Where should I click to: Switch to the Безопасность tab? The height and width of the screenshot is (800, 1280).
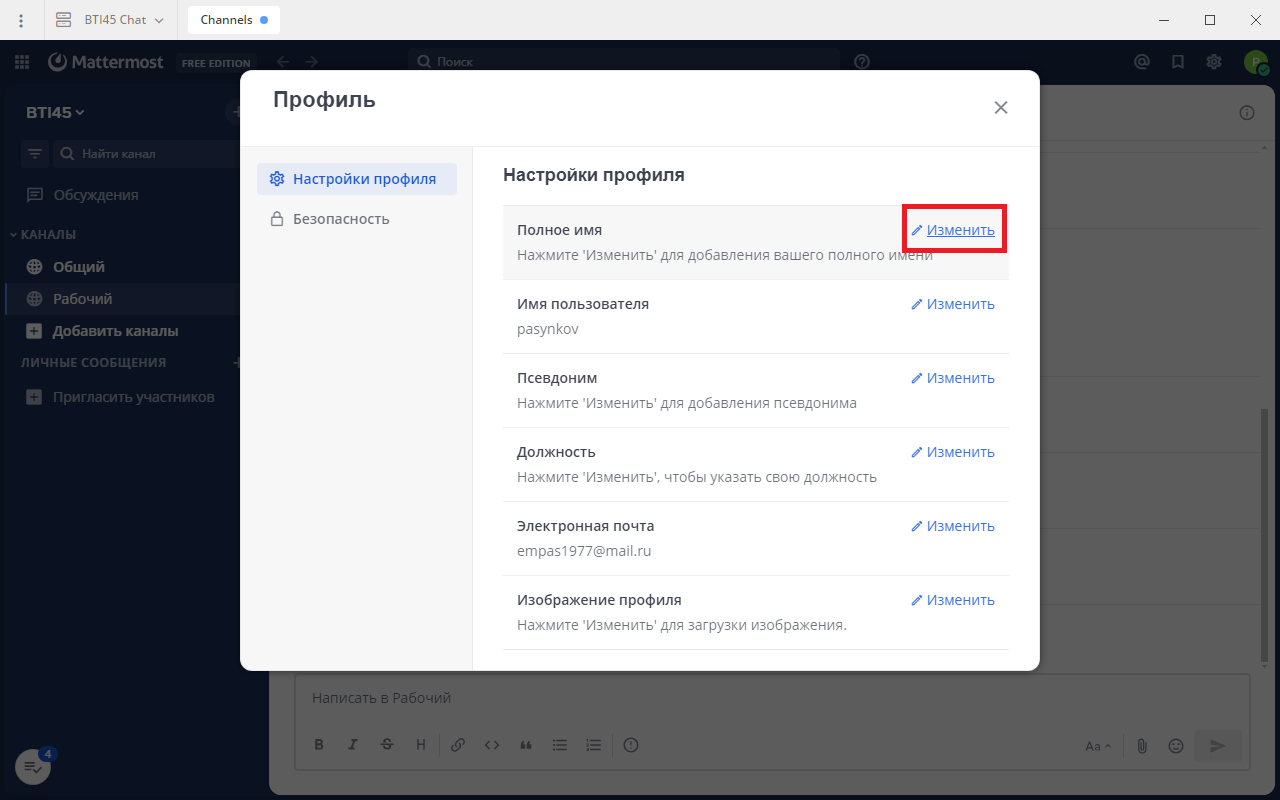point(340,219)
